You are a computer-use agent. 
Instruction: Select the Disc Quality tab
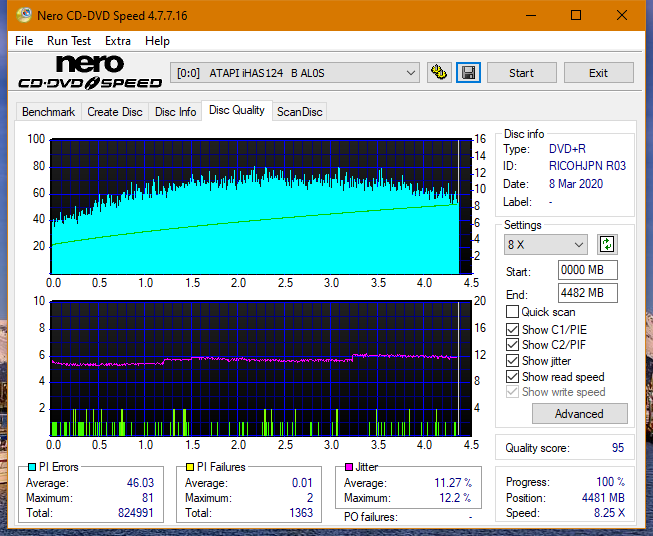[237, 110]
